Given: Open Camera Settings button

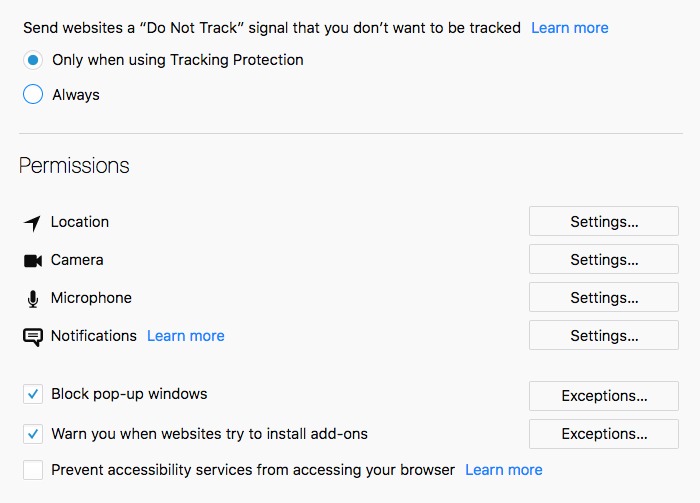Looking at the screenshot, I should click(604, 259).
